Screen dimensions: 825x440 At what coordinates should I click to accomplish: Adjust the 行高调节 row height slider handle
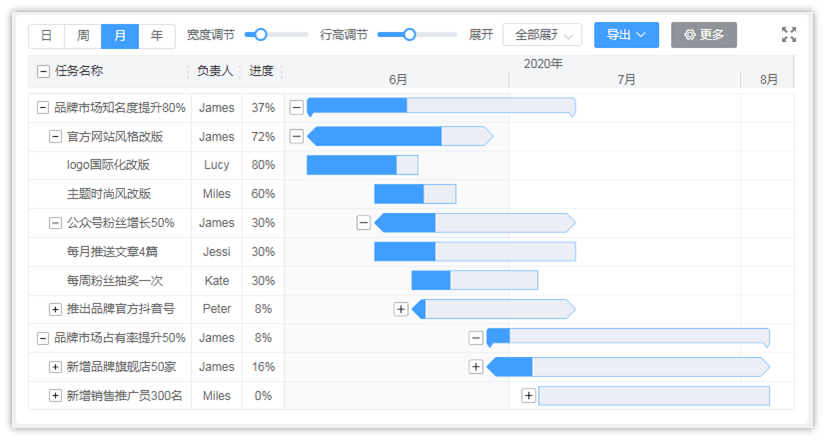409,35
